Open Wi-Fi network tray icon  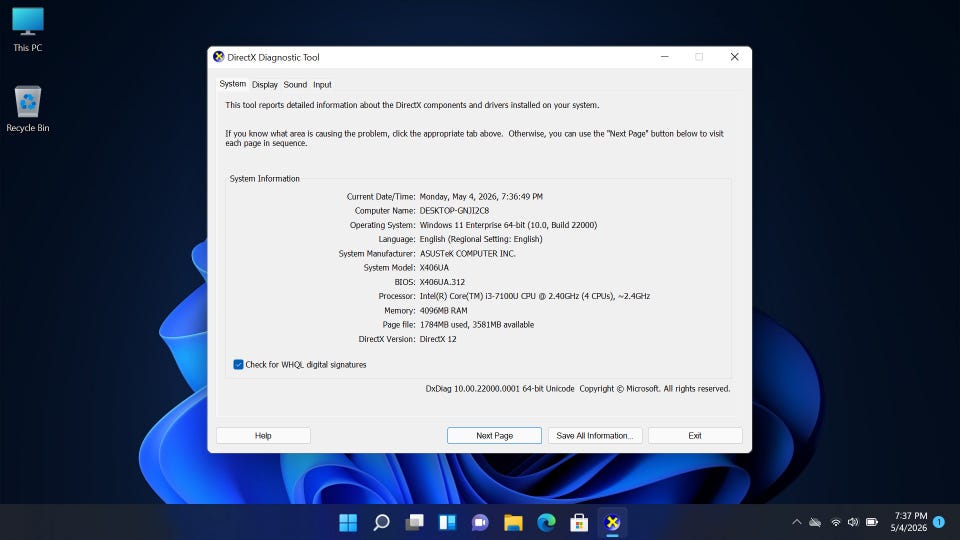pos(836,522)
